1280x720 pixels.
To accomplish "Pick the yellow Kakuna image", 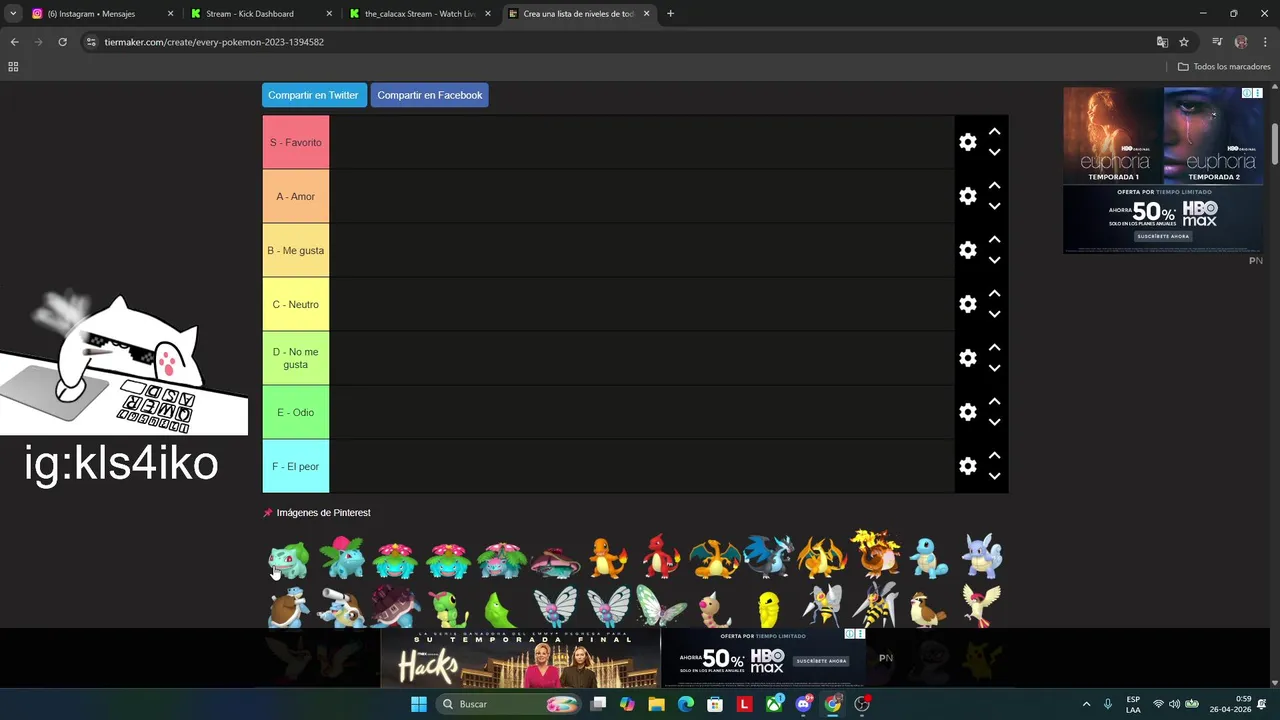I will pos(768,608).
